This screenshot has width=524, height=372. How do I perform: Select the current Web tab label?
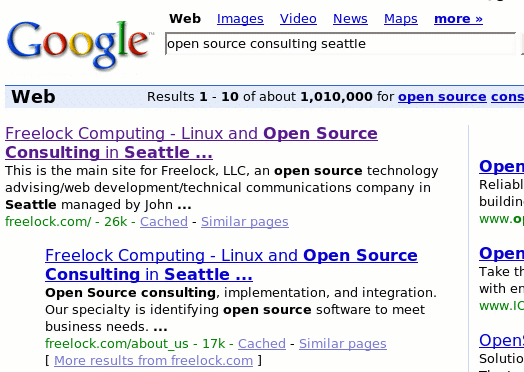coord(185,19)
